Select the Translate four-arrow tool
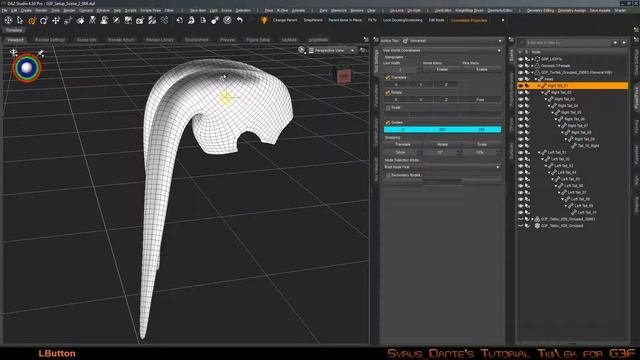640x360 pixels. tap(56, 20)
